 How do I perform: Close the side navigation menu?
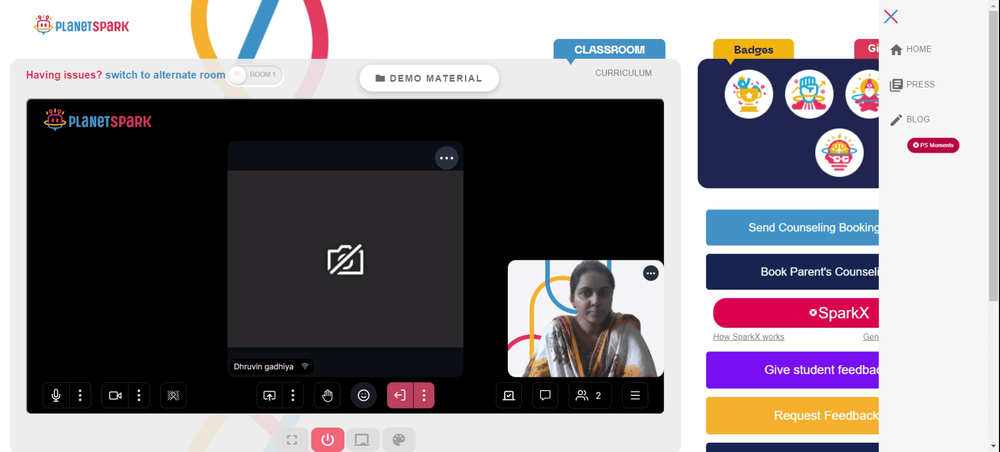coord(891,17)
